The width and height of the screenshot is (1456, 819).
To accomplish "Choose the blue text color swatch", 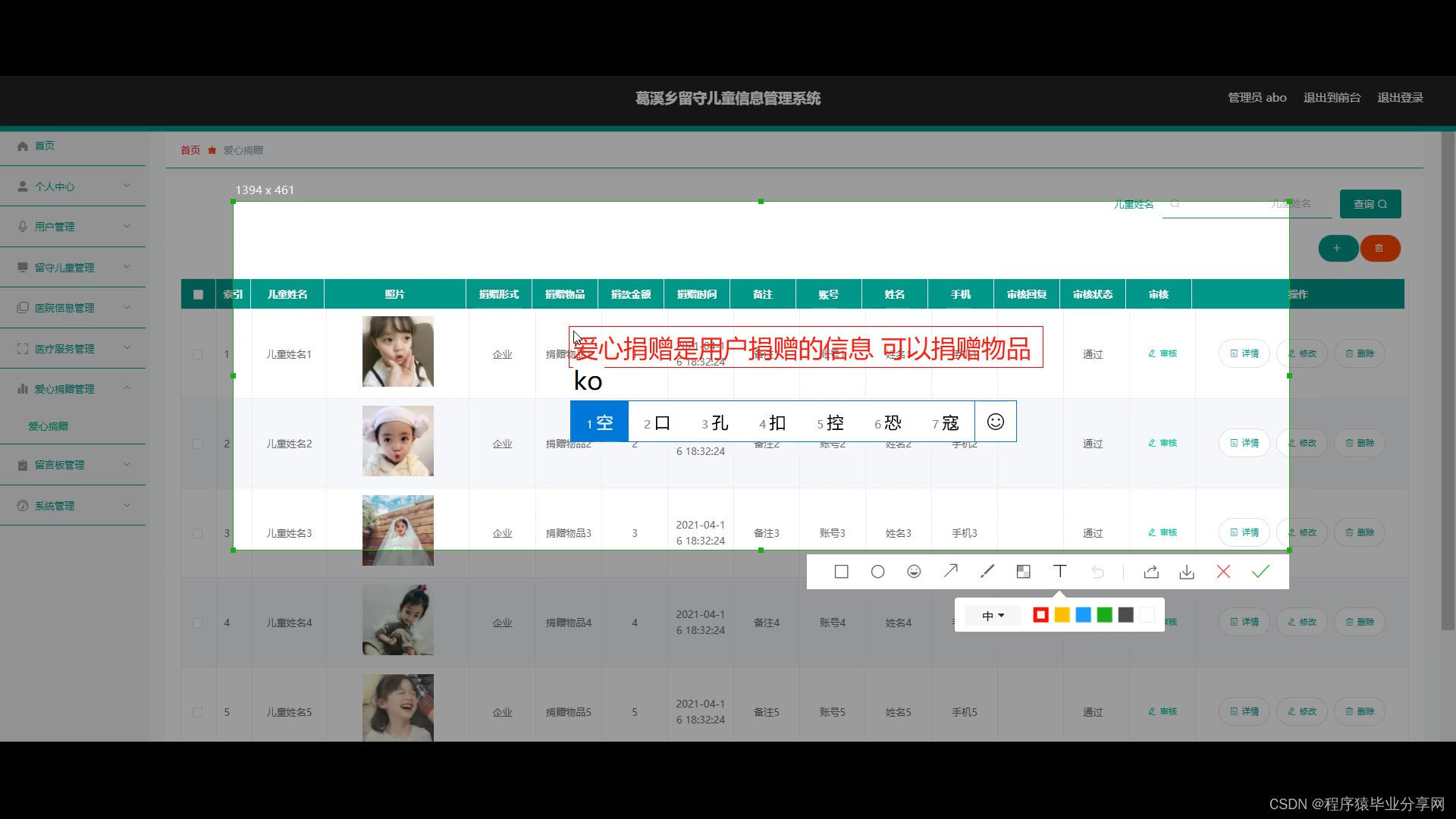I will tap(1083, 615).
